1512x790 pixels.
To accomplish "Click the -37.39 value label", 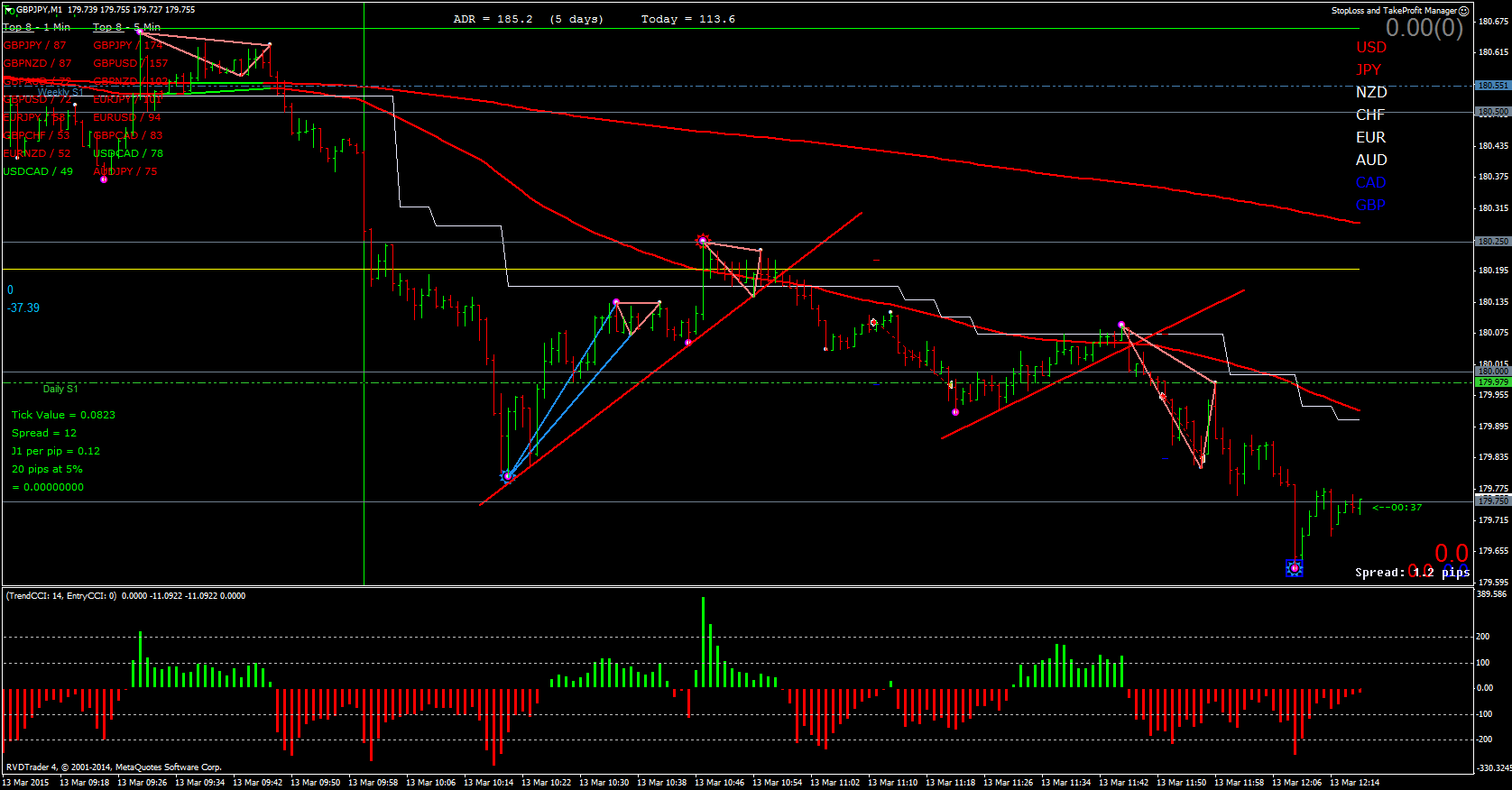I will click(23, 308).
